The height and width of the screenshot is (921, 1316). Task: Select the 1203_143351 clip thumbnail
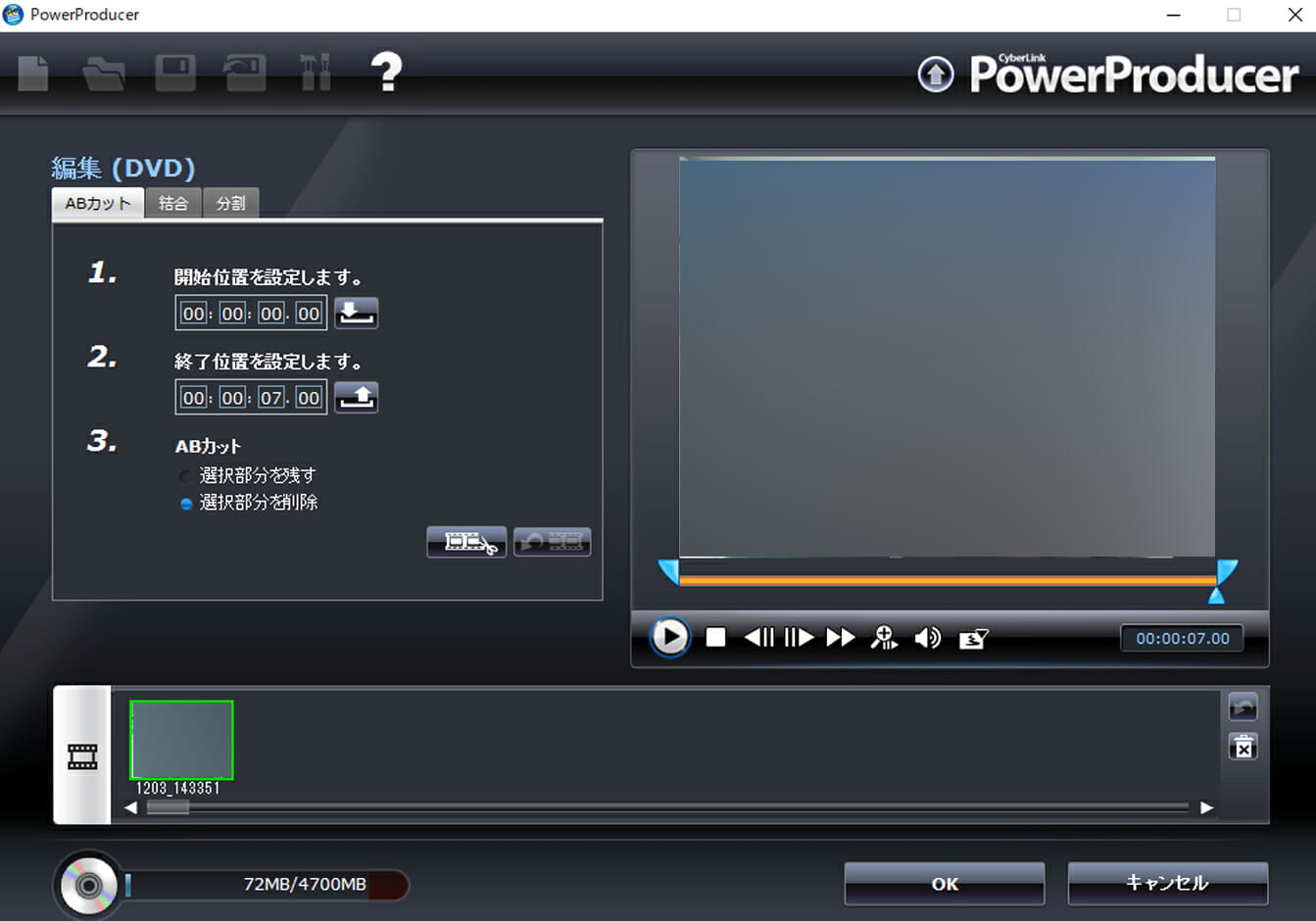click(181, 741)
